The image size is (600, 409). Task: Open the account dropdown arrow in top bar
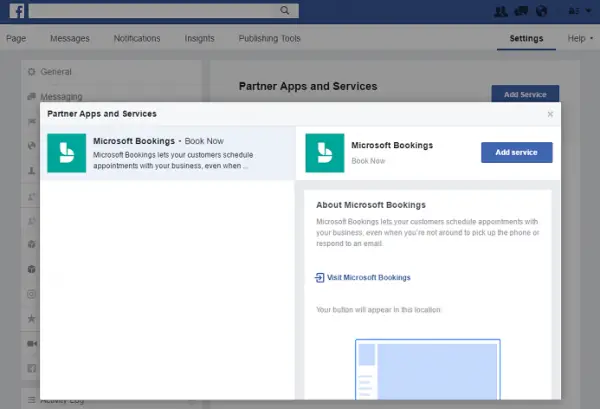click(x=589, y=11)
